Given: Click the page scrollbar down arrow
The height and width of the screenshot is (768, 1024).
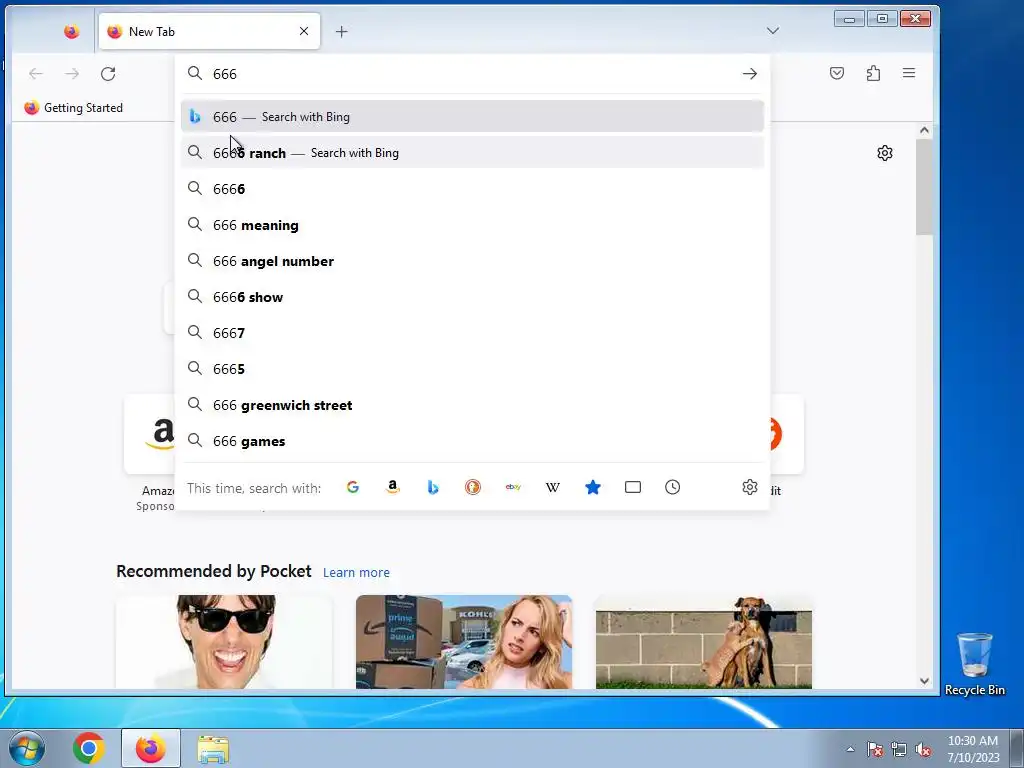Looking at the screenshot, I should [x=924, y=680].
